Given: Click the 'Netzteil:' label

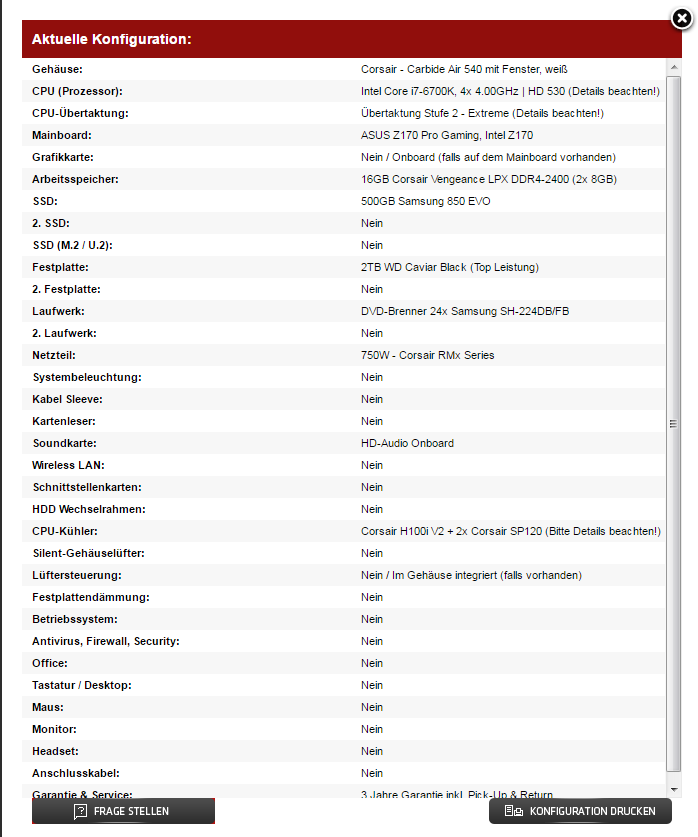Looking at the screenshot, I should 53,355.
